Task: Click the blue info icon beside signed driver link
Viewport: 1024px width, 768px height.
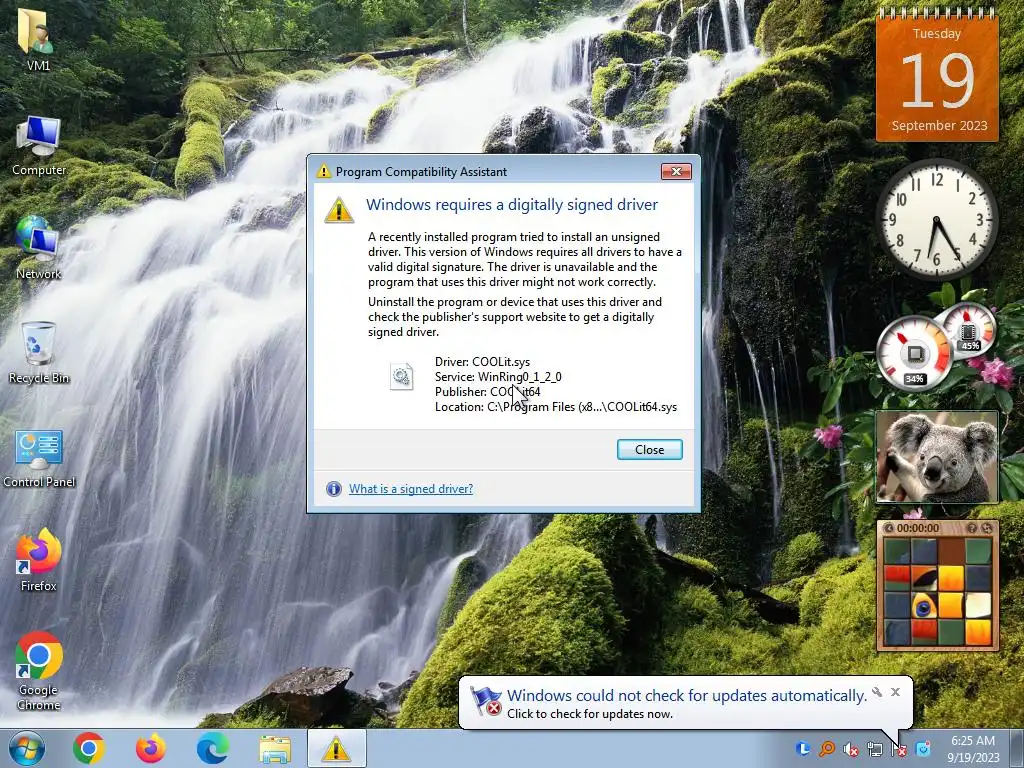Action: coord(334,488)
